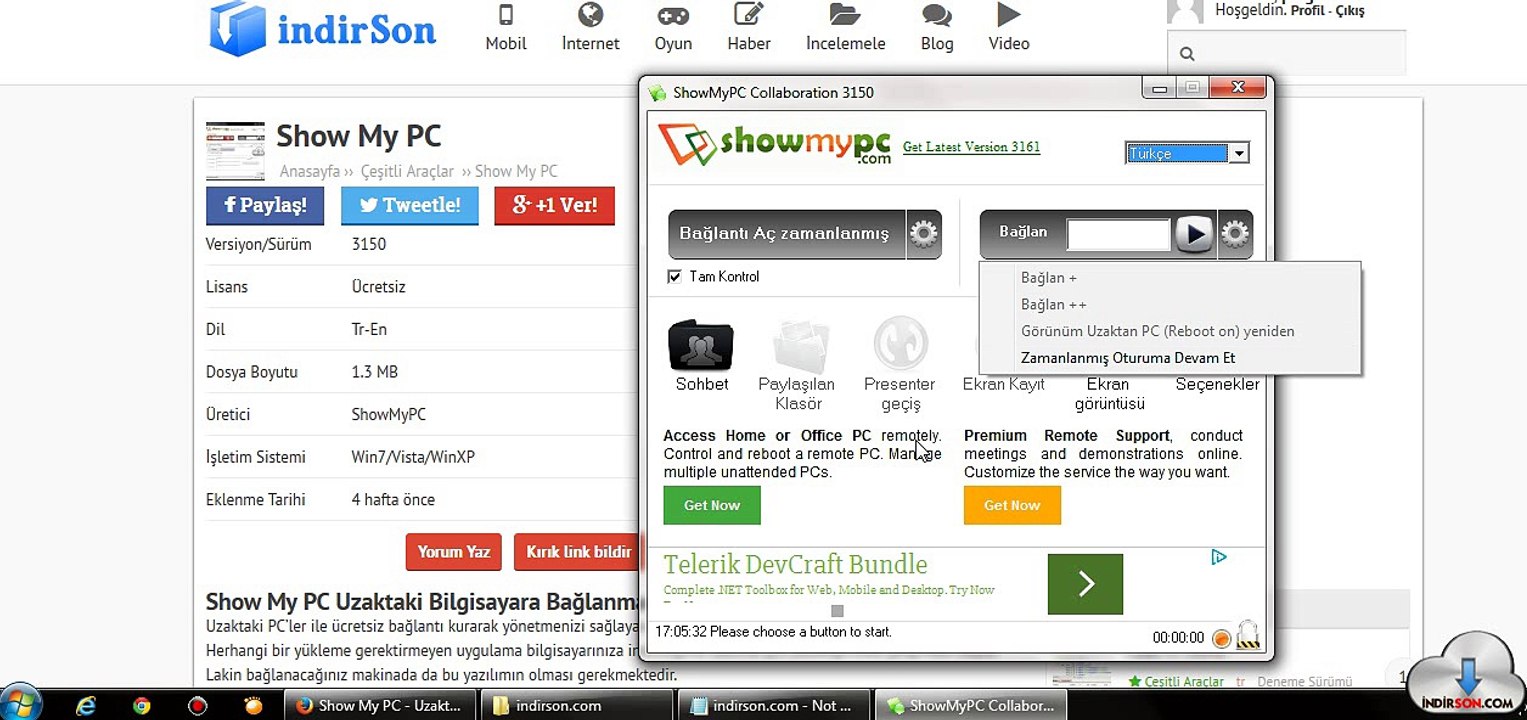This screenshot has width=1527, height=720.
Task: Click the 'Ücretsiz' license value
Action: [x=378, y=287]
